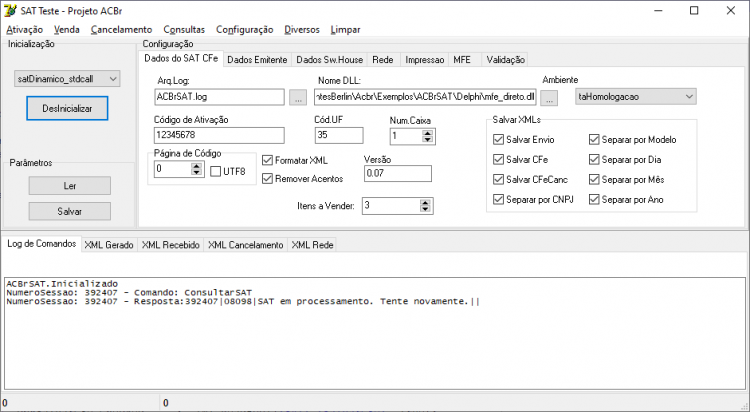Toggle the Separar por Dia checkbox
This screenshot has height=412, width=750.
click(x=625, y=160)
